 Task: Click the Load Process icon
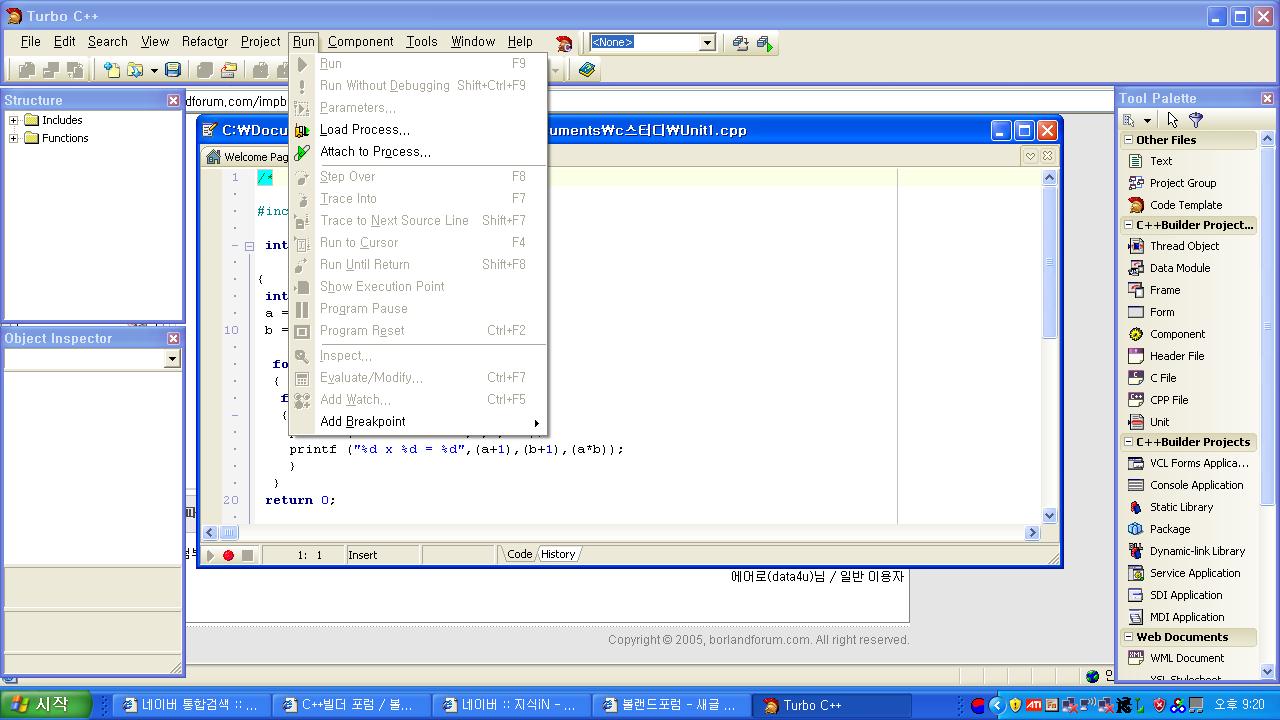(x=302, y=130)
